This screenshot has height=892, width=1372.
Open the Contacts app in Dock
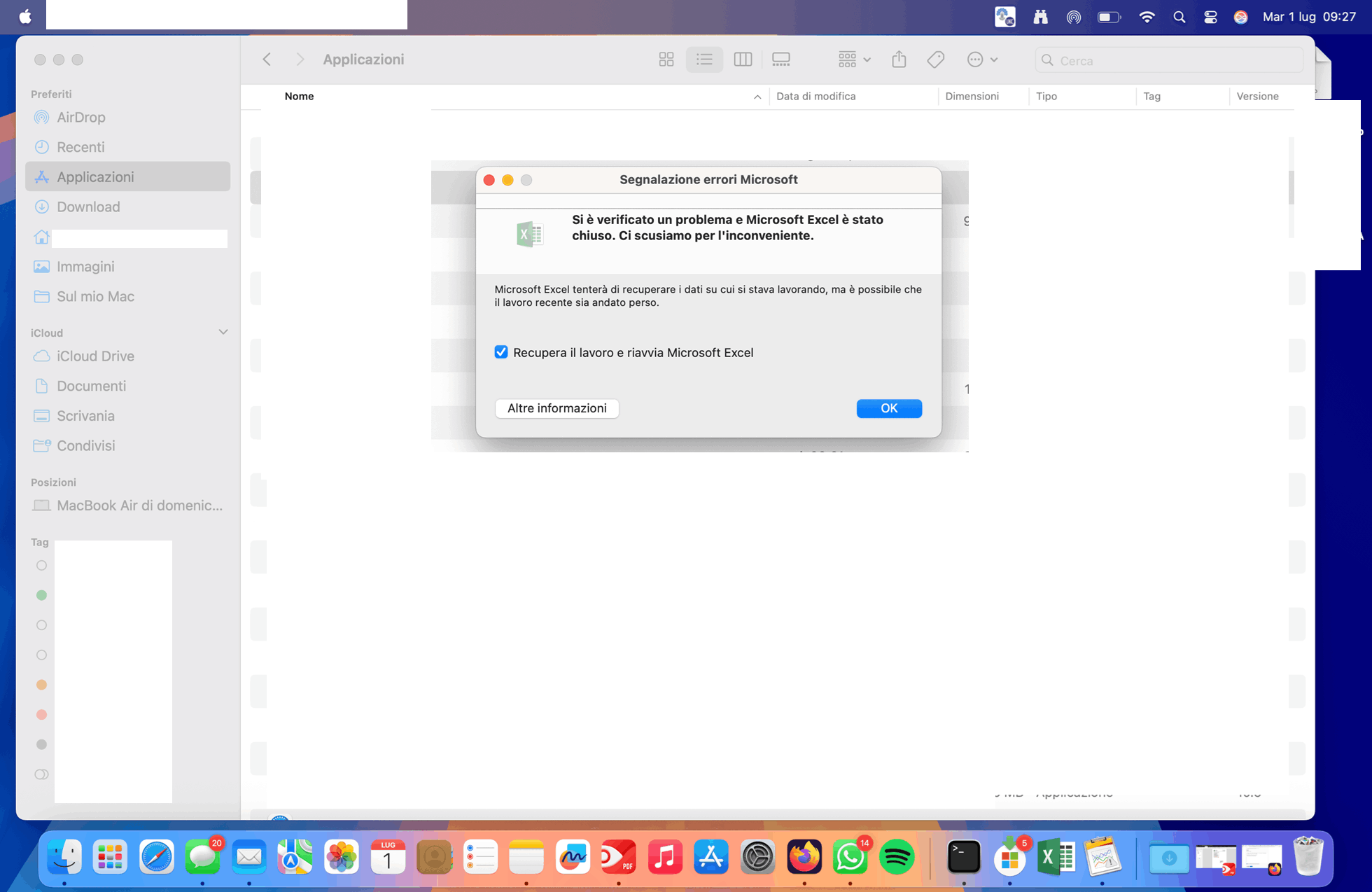coord(433,857)
